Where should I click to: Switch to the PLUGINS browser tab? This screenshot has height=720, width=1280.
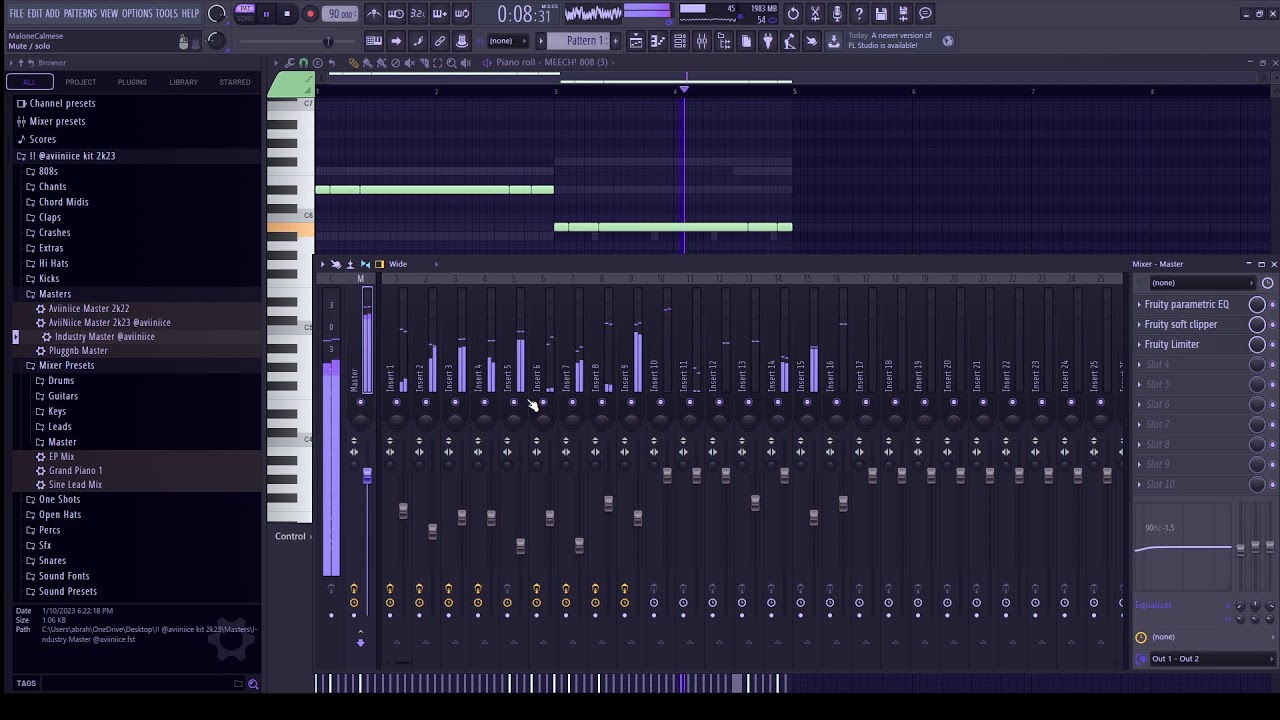tap(132, 82)
